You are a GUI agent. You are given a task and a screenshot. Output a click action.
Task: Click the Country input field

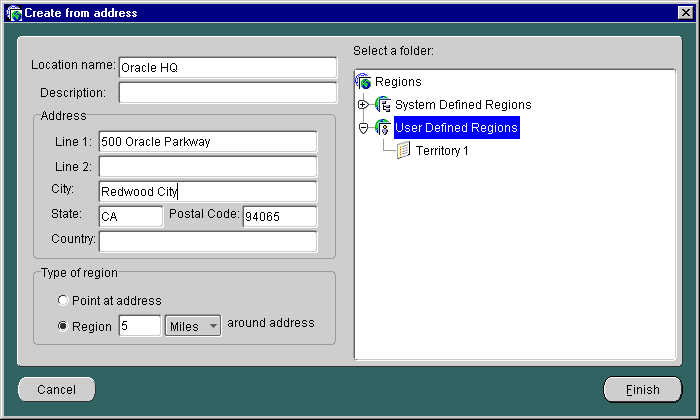[208, 241]
